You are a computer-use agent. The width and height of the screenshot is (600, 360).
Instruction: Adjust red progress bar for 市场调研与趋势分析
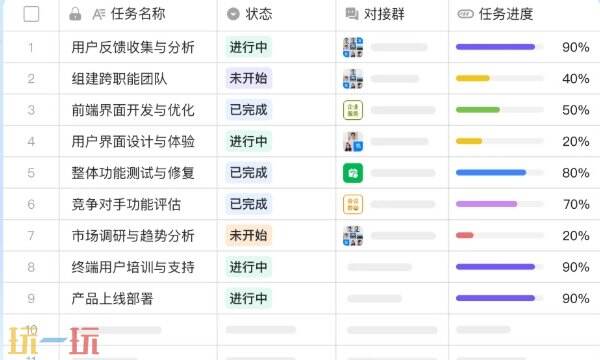click(x=500, y=235)
